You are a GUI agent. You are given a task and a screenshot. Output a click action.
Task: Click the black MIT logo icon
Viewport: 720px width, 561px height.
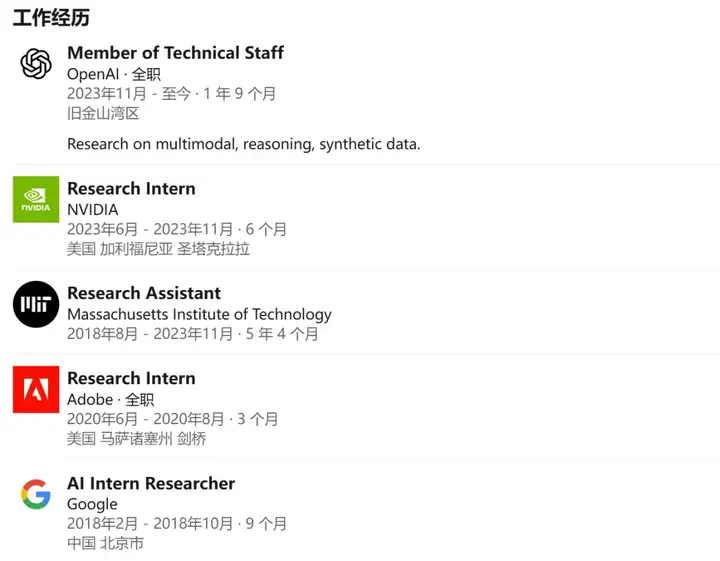(36, 304)
